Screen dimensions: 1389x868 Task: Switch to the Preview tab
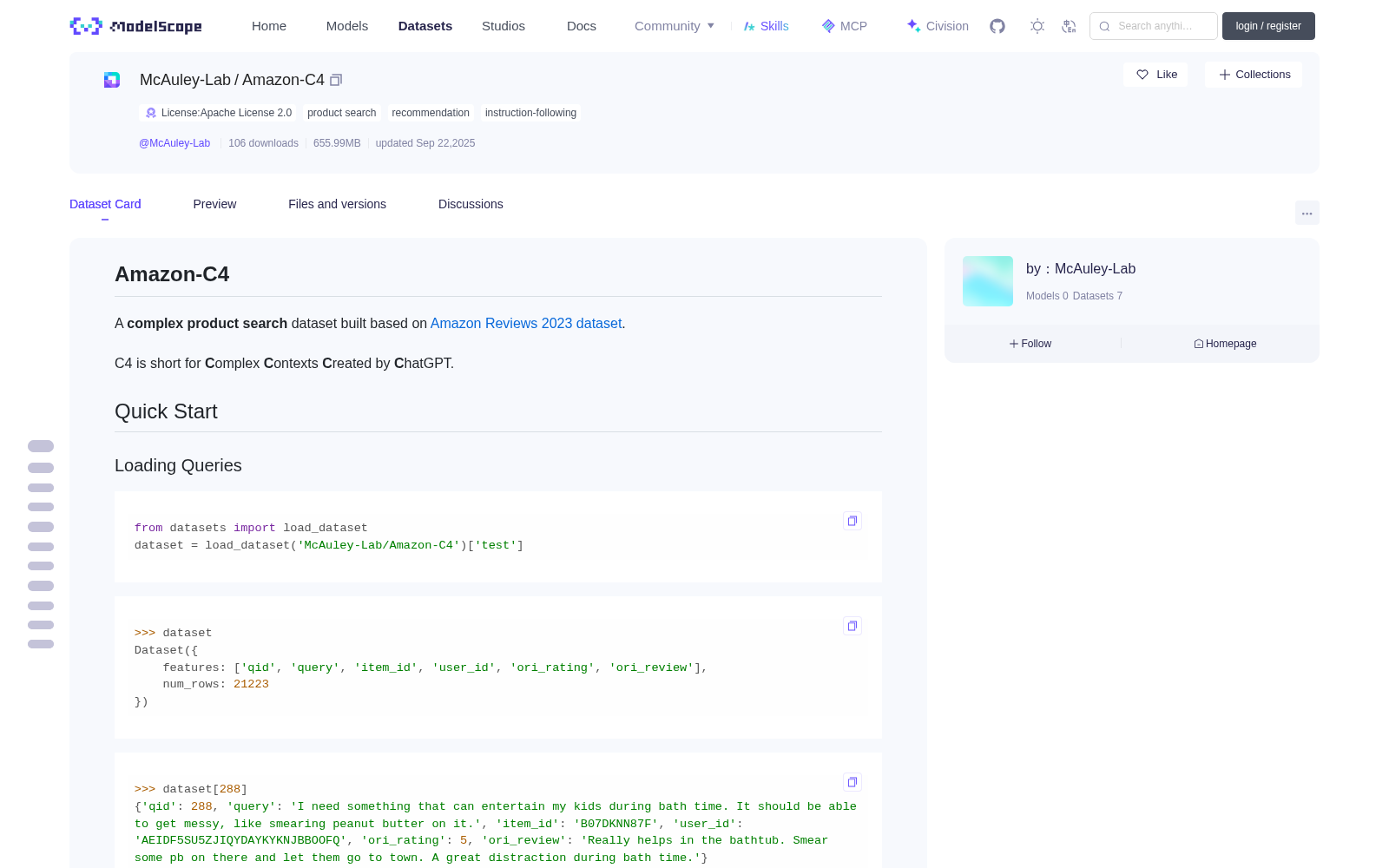pyautogui.click(x=214, y=204)
